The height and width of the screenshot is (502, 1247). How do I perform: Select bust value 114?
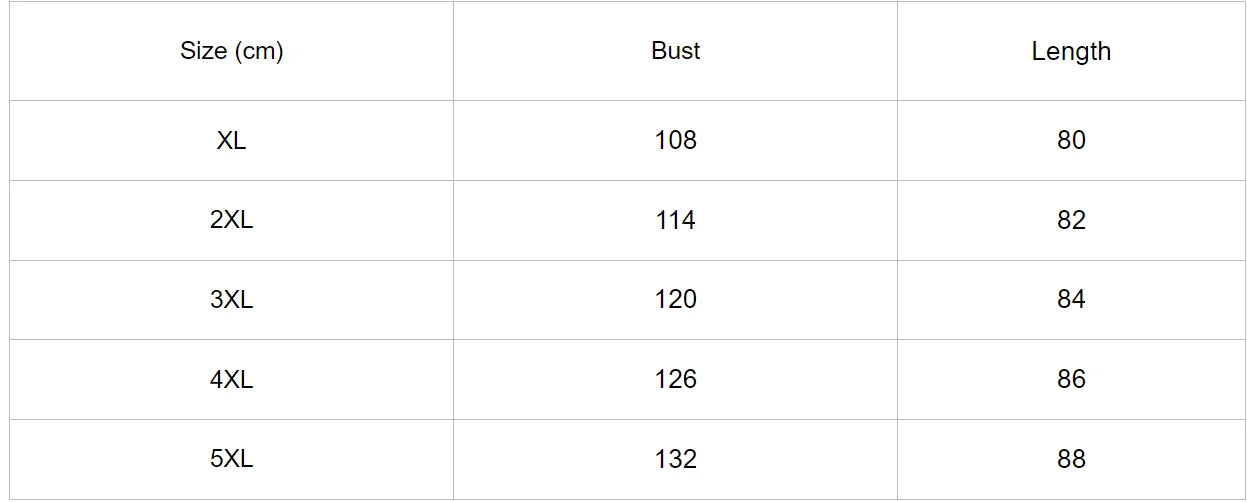[x=675, y=220]
